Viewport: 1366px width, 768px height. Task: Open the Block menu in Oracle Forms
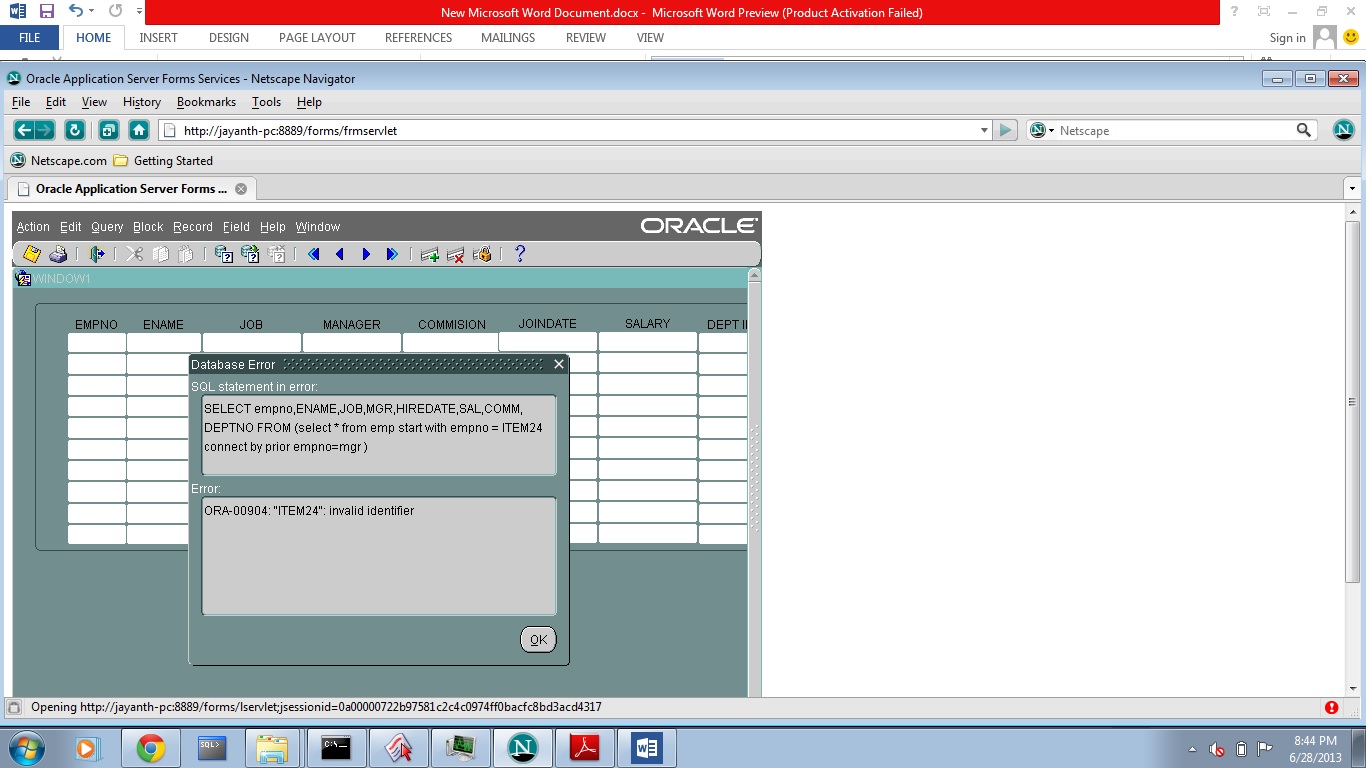tap(148, 227)
